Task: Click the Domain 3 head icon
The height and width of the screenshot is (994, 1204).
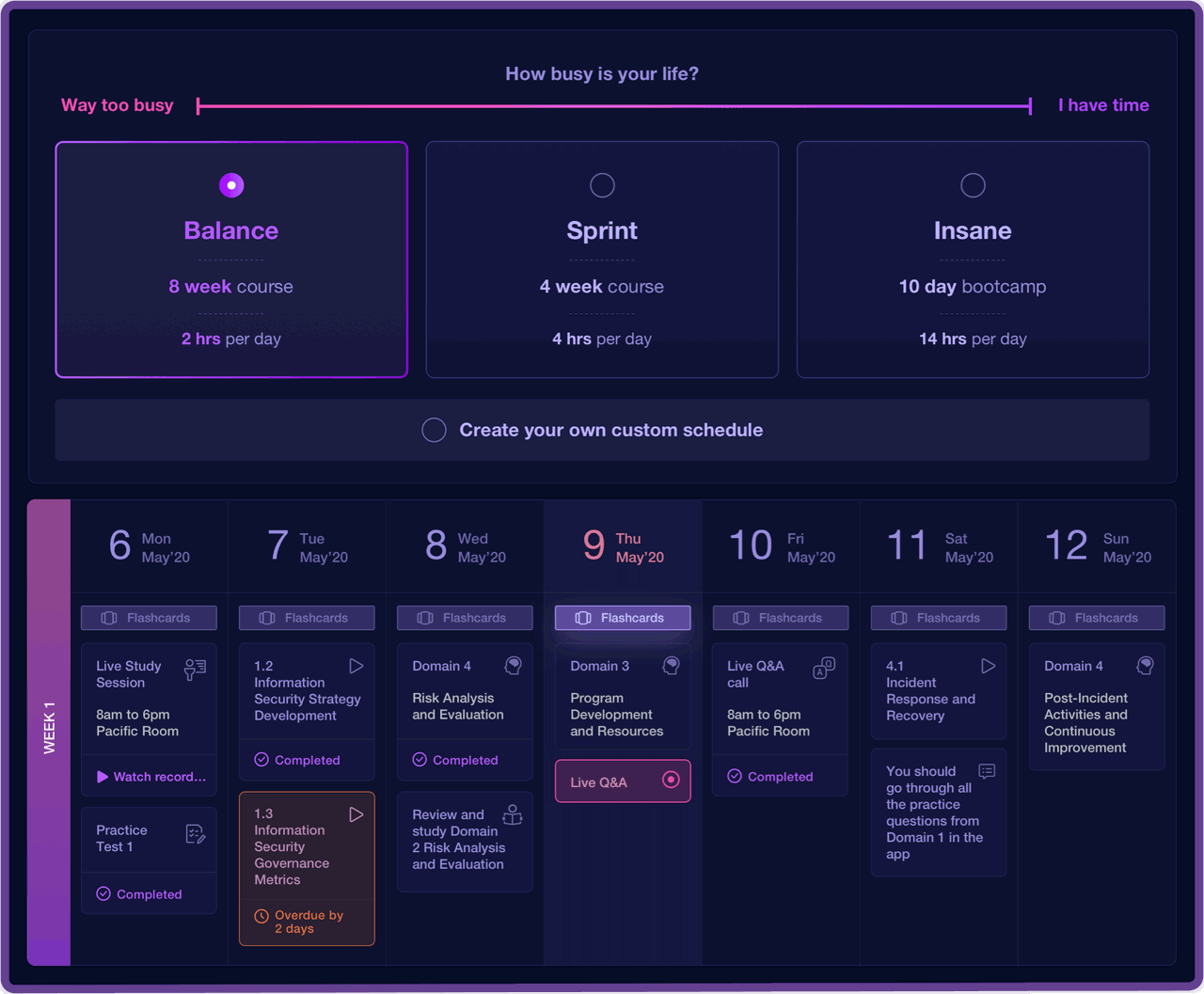Action: tap(671, 666)
